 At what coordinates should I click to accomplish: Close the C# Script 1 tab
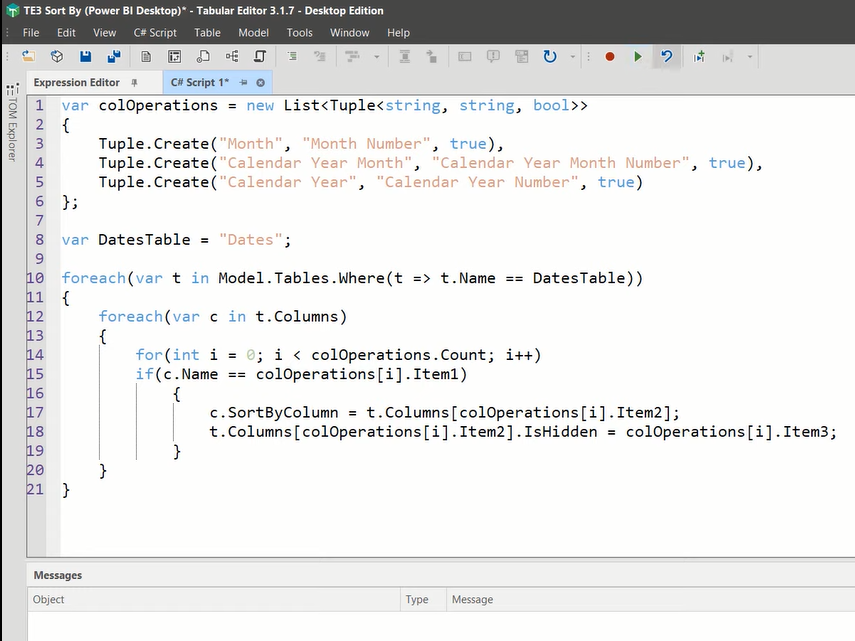pos(261,83)
